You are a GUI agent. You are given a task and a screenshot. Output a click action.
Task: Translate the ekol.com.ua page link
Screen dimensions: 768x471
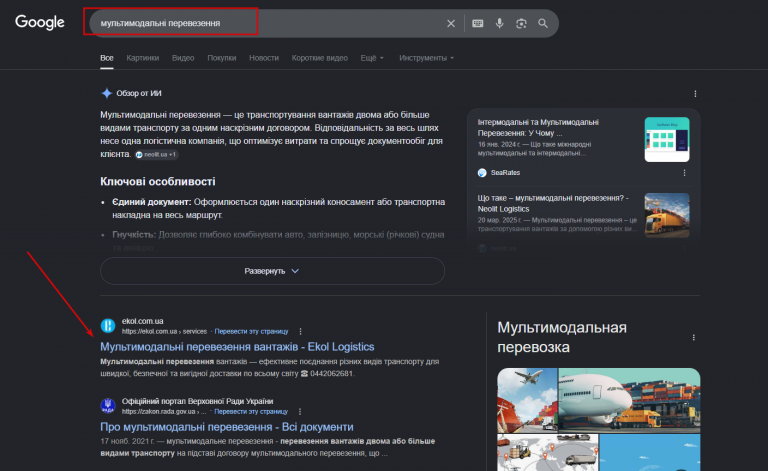tap(251, 331)
